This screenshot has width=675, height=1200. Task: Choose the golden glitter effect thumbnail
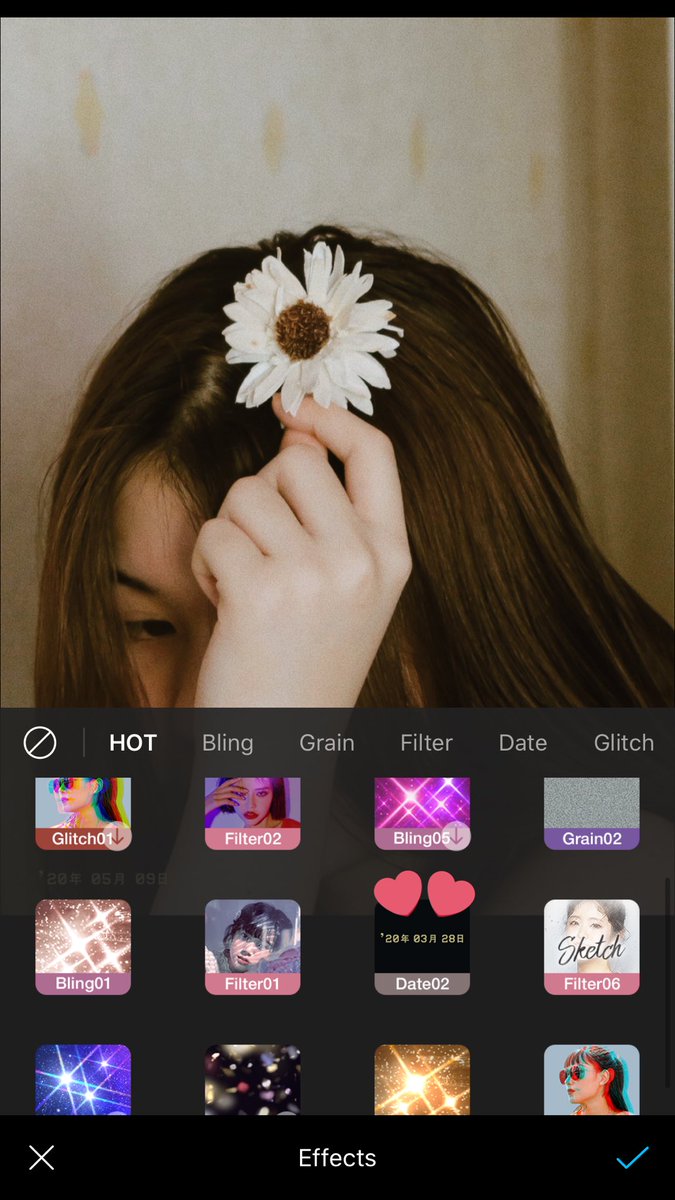click(422, 1080)
